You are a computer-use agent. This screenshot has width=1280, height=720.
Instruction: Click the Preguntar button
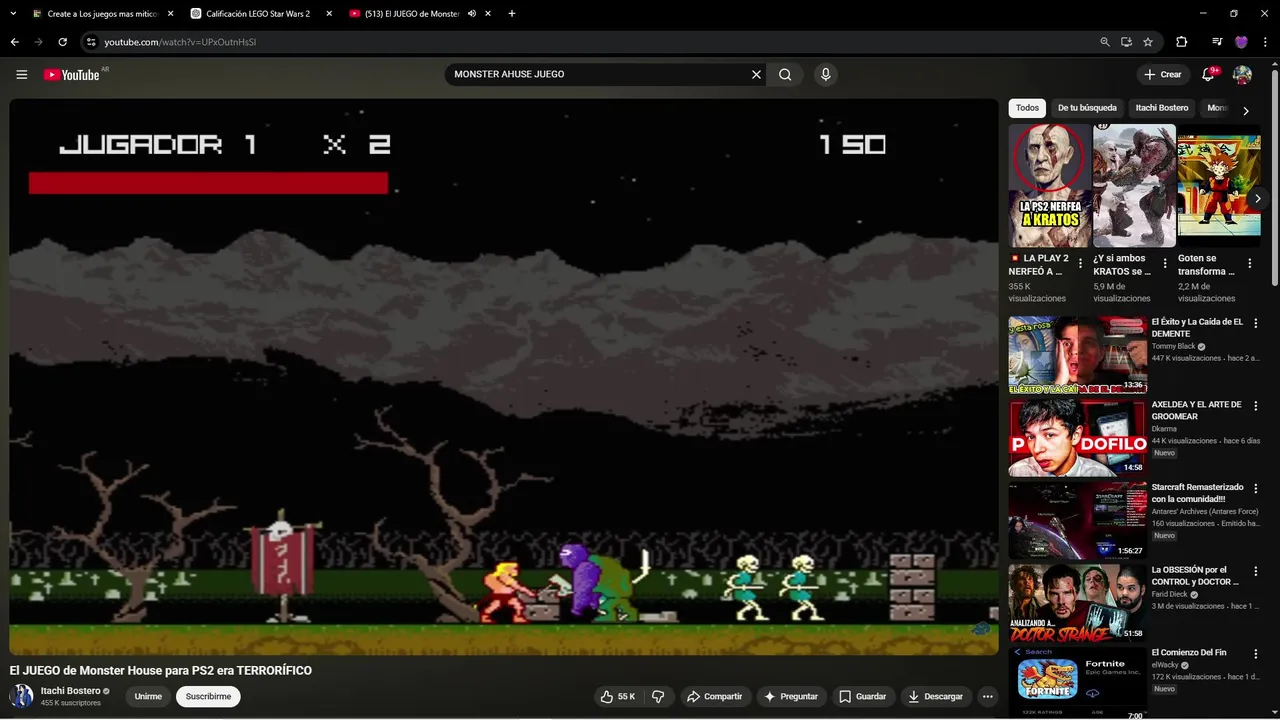tap(790, 697)
